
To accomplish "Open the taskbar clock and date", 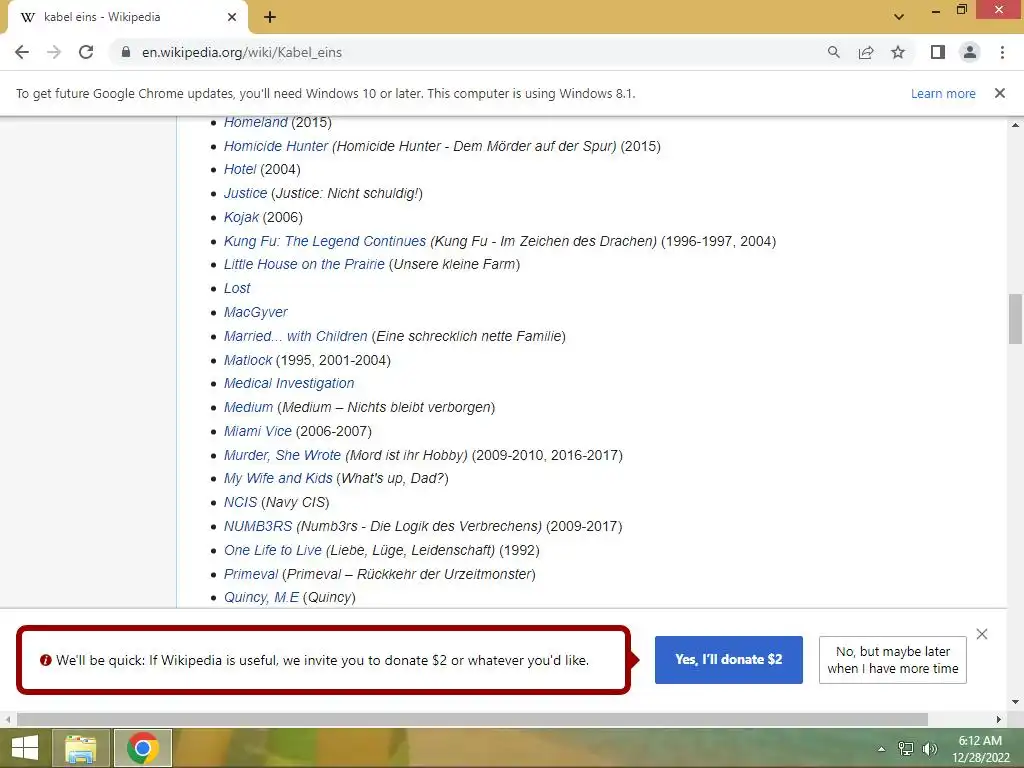I will click(x=980, y=749).
